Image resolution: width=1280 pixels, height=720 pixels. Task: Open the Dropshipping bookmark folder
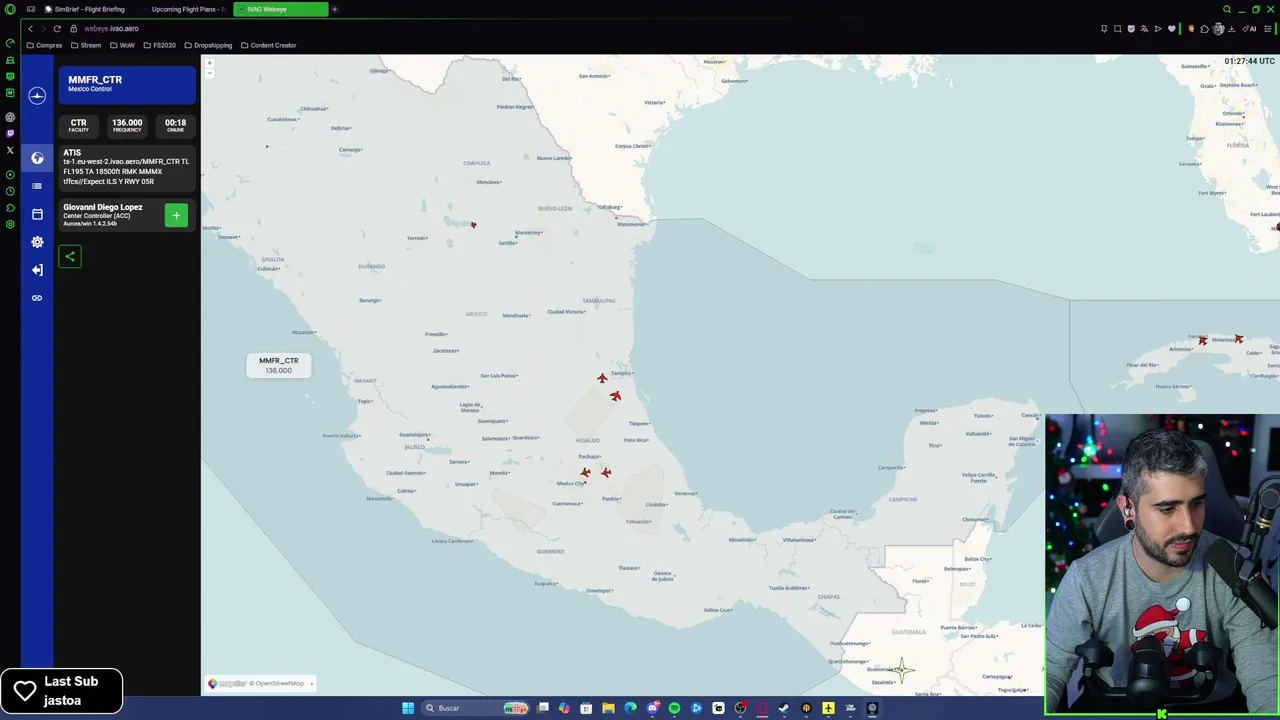point(208,45)
